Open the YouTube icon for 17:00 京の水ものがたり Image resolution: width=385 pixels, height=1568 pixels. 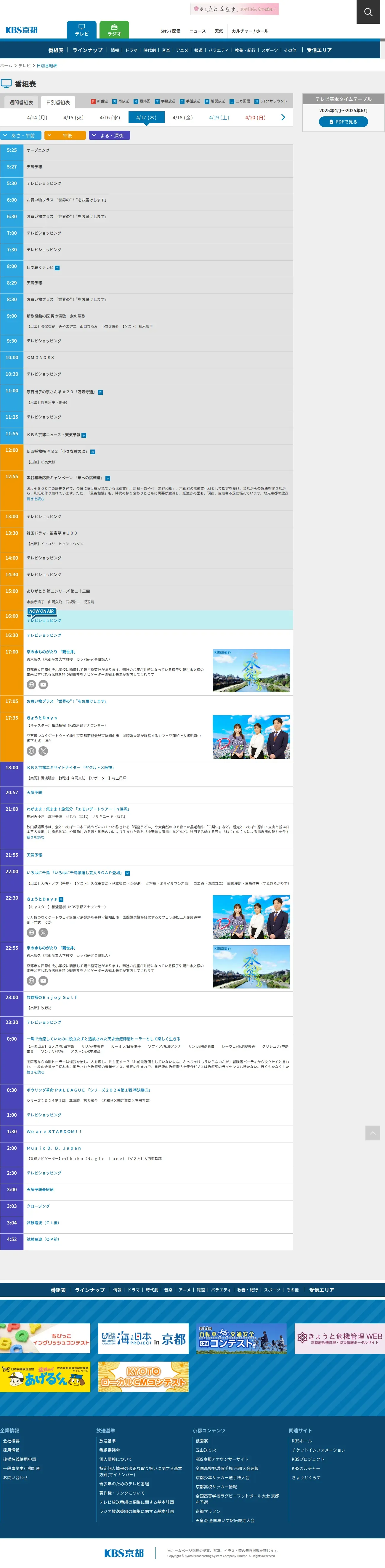[x=43, y=685]
